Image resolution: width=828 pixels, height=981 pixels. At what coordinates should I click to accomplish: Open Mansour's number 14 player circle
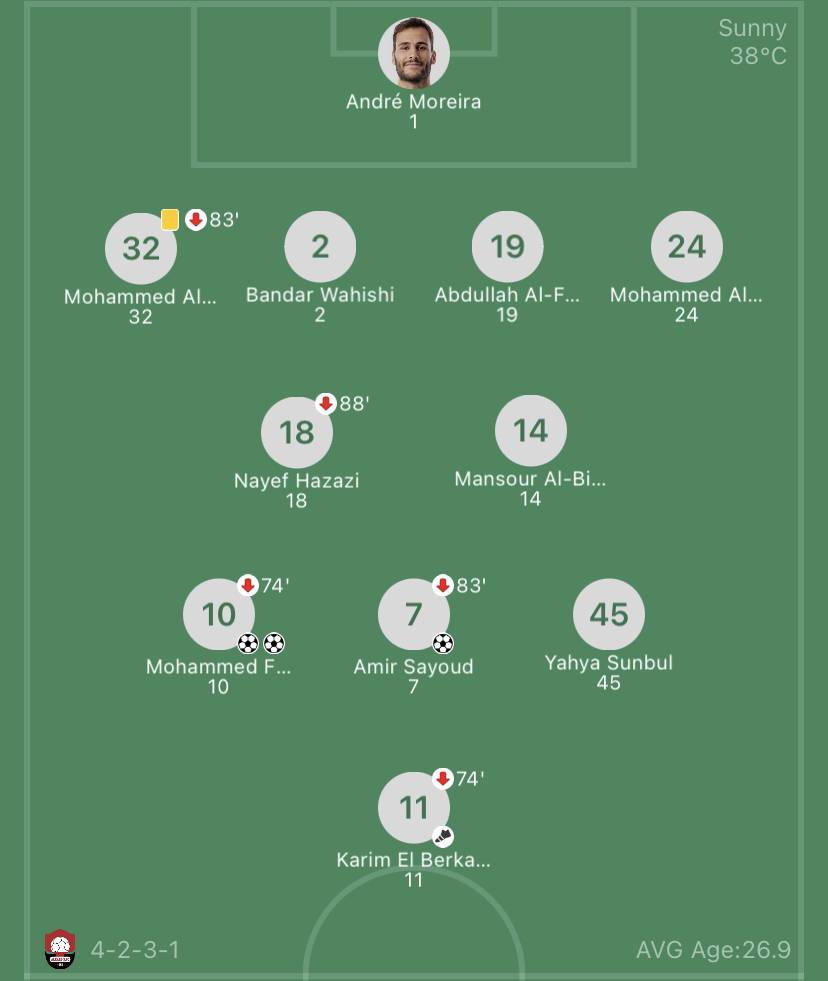(x=530, y=431)
